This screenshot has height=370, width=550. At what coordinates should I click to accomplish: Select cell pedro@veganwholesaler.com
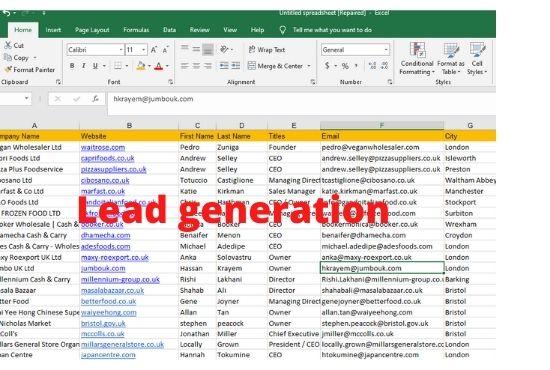[x=382, y=147]
